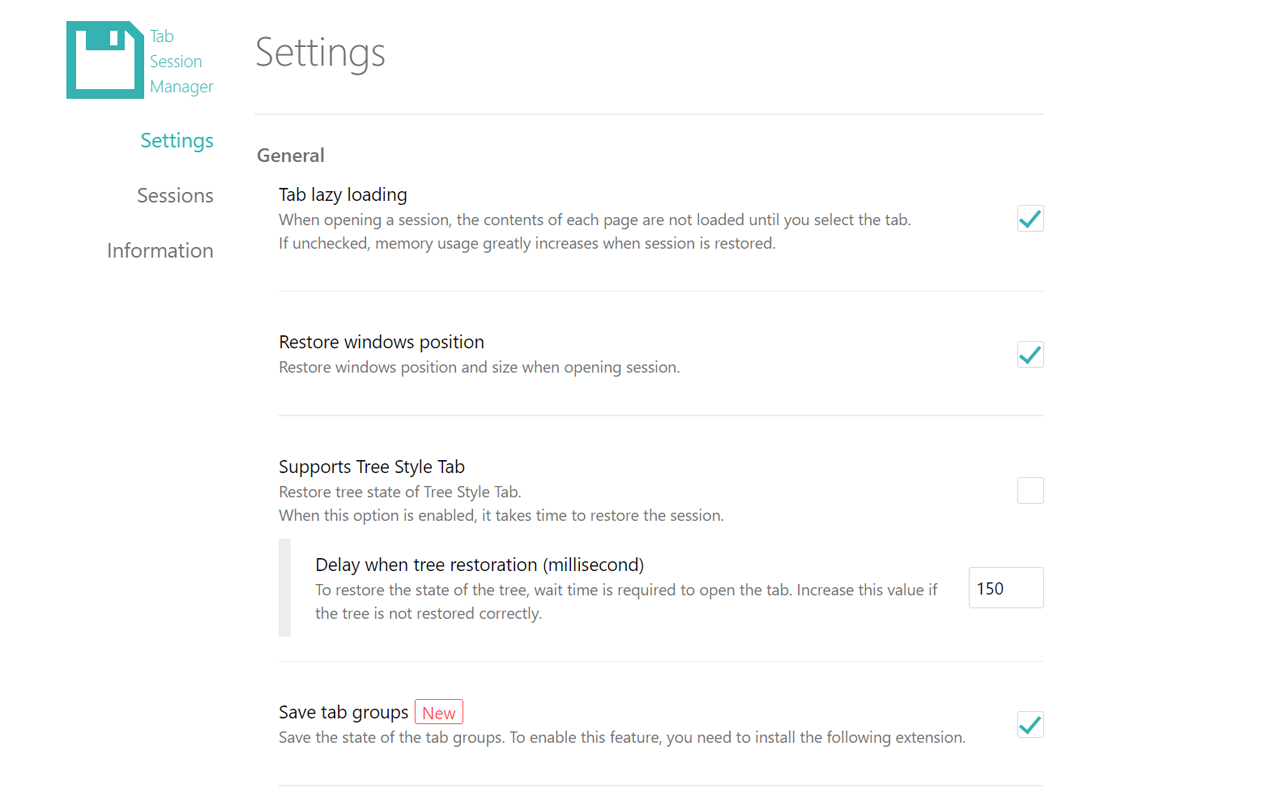Screen dimensions: 1280x800
Task: Select the Sessions sidebar entry
Action: (175, 195)
